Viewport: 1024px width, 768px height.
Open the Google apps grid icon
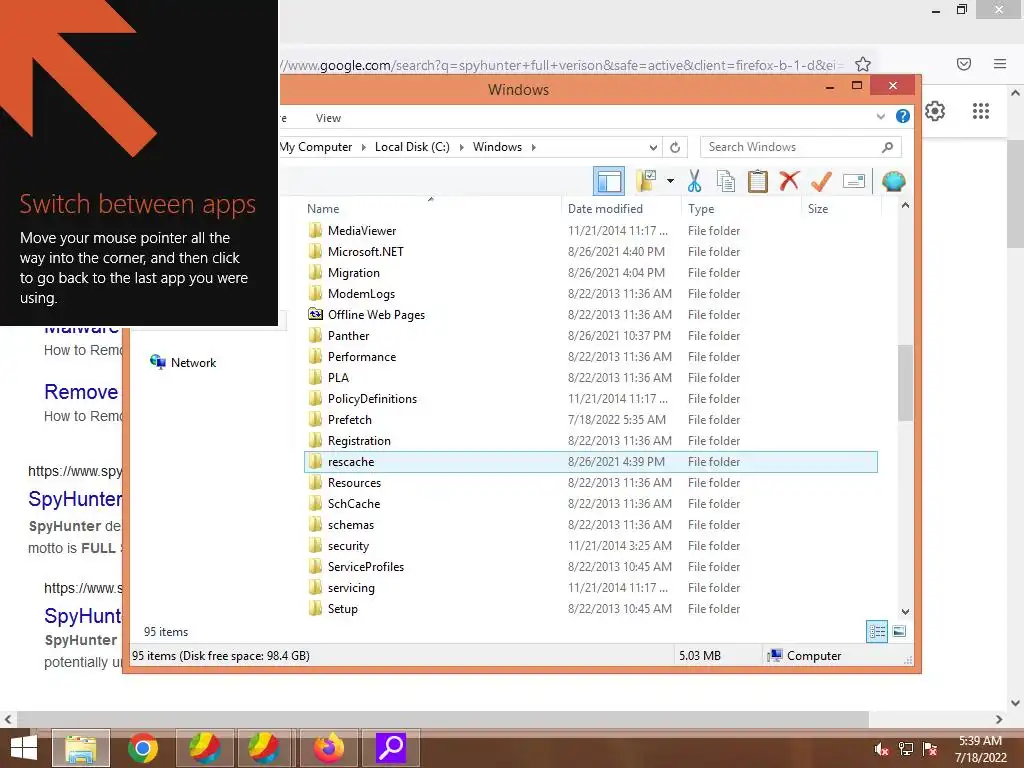(x=981, y=111)
